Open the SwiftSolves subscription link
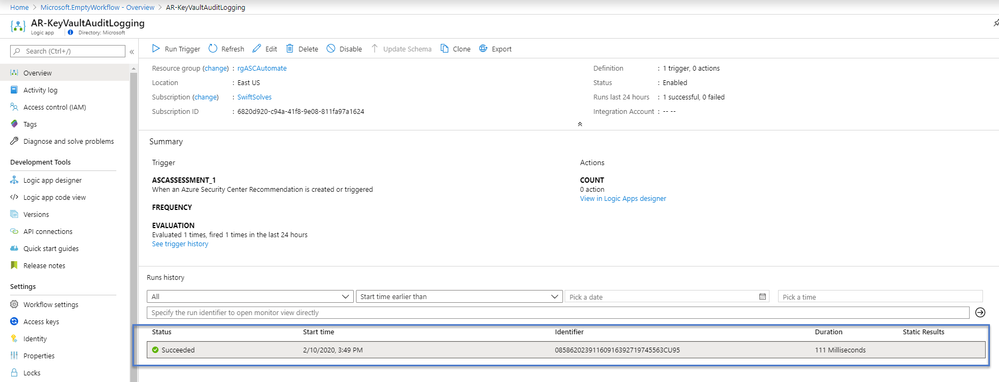The width and height of the screenshot is (999, 382). pyautogui.click(x=254, y=97)
